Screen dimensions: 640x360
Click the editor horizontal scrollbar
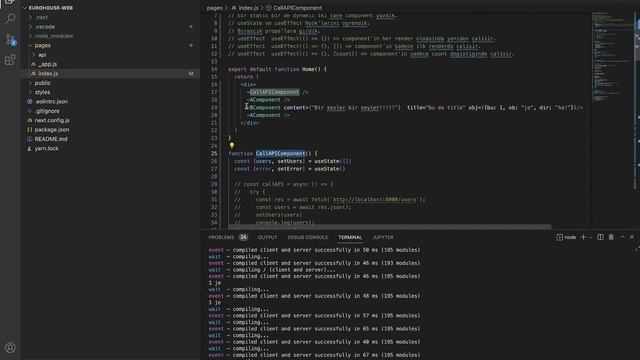pos(389,227)
